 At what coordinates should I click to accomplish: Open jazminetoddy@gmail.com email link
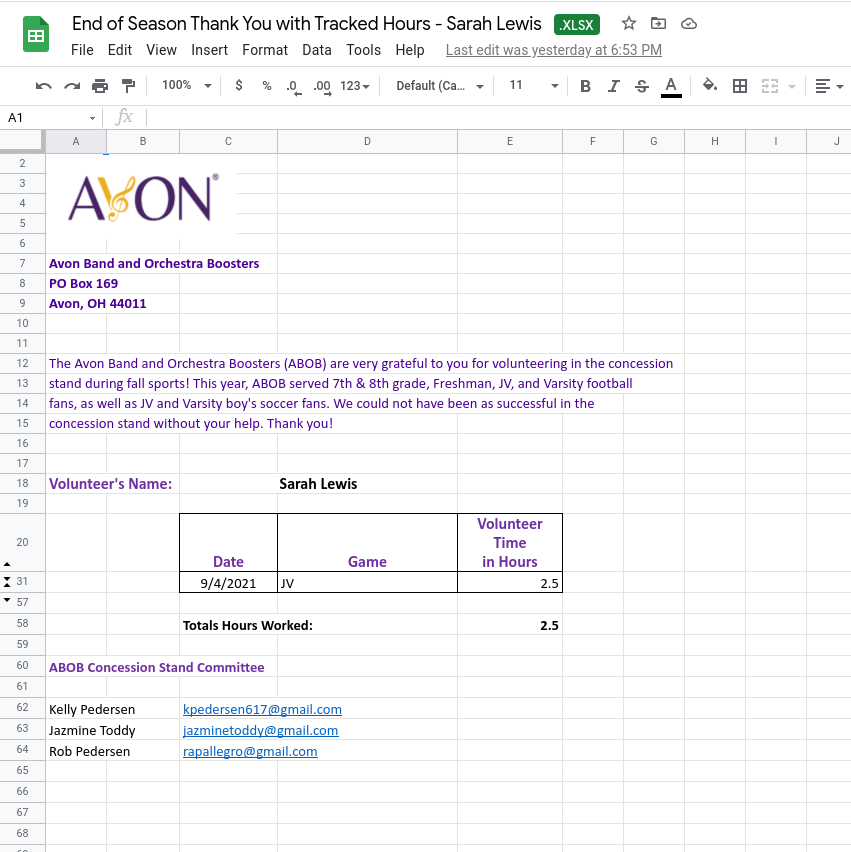tap(261, 730)
